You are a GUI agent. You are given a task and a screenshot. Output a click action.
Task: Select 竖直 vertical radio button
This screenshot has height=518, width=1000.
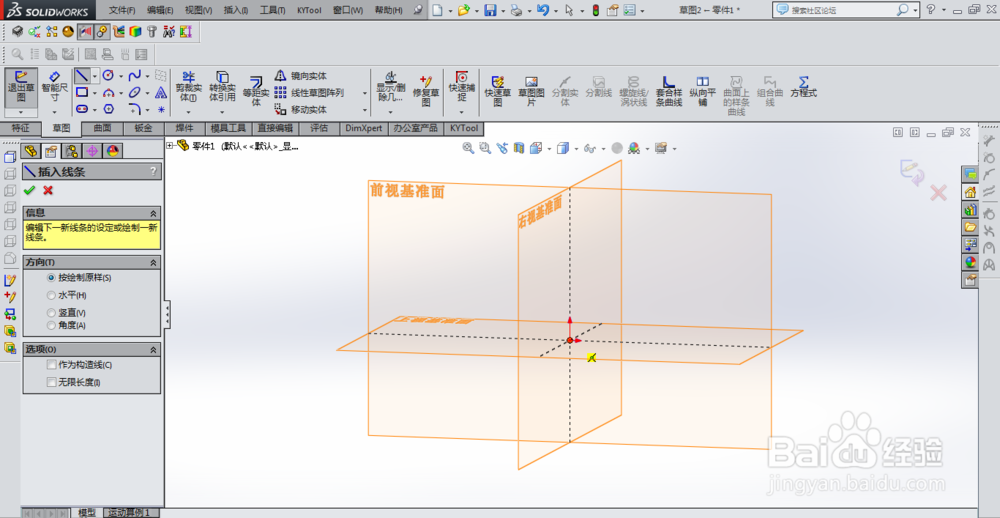coord(52,313)
